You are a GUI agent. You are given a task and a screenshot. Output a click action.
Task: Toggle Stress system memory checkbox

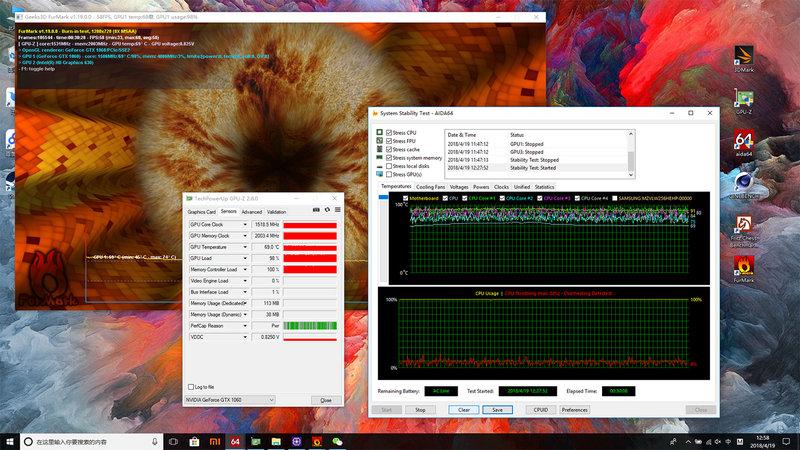pyautogui.click(x=389, y=158)
